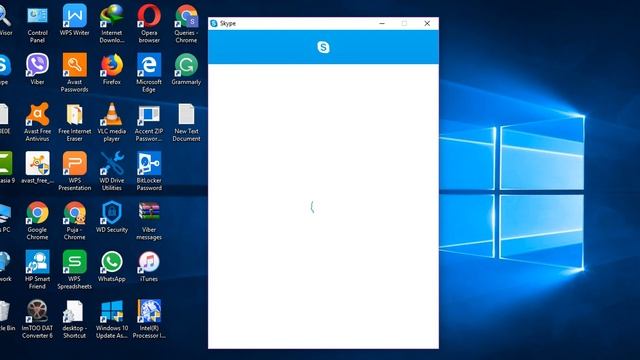Viewport: 640px width, 360px height.
Task: Open Avast Free Antivirus shortcut
Action: 38,115
